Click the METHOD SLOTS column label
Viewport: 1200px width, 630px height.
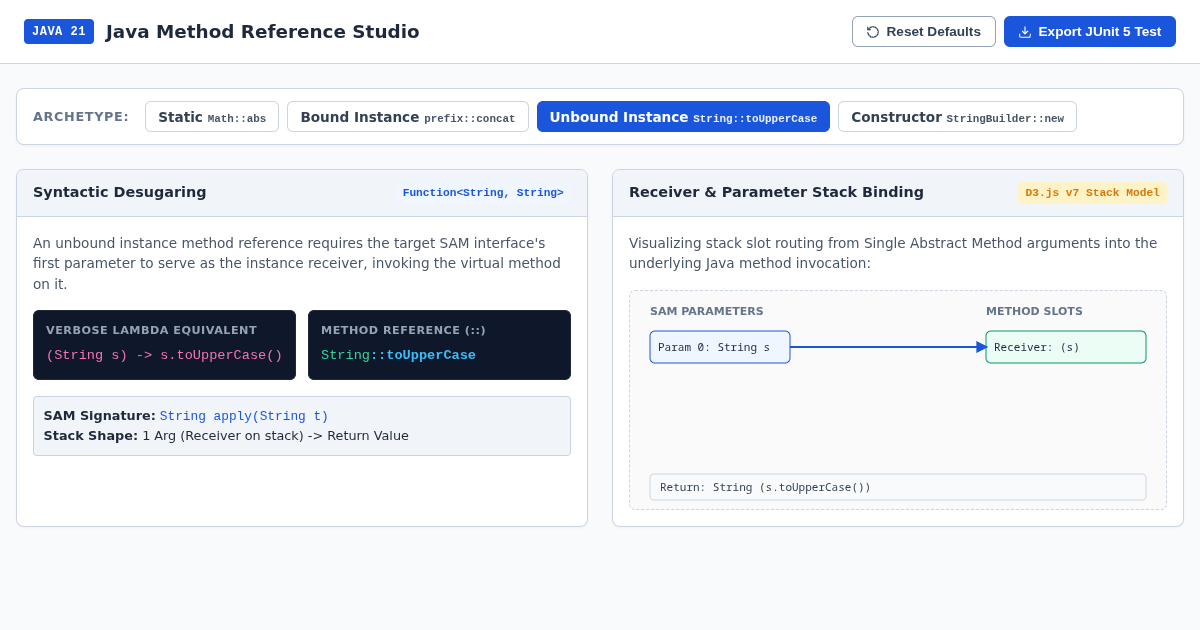click(x=1034, y=311)
